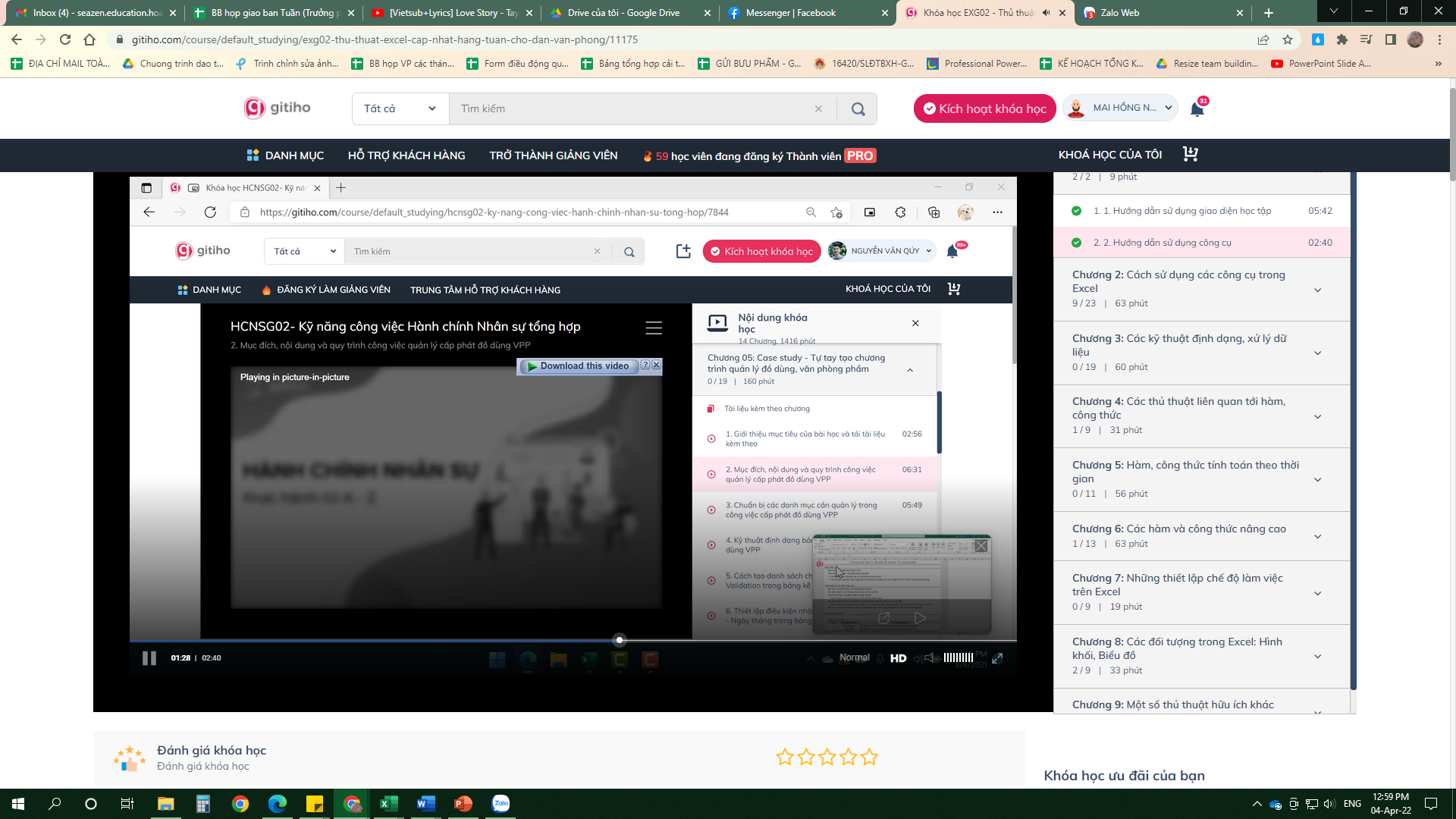Screen dimensions: 1456x819
Task: Bookmark this page with star icon
Action: coord(1288,39)
